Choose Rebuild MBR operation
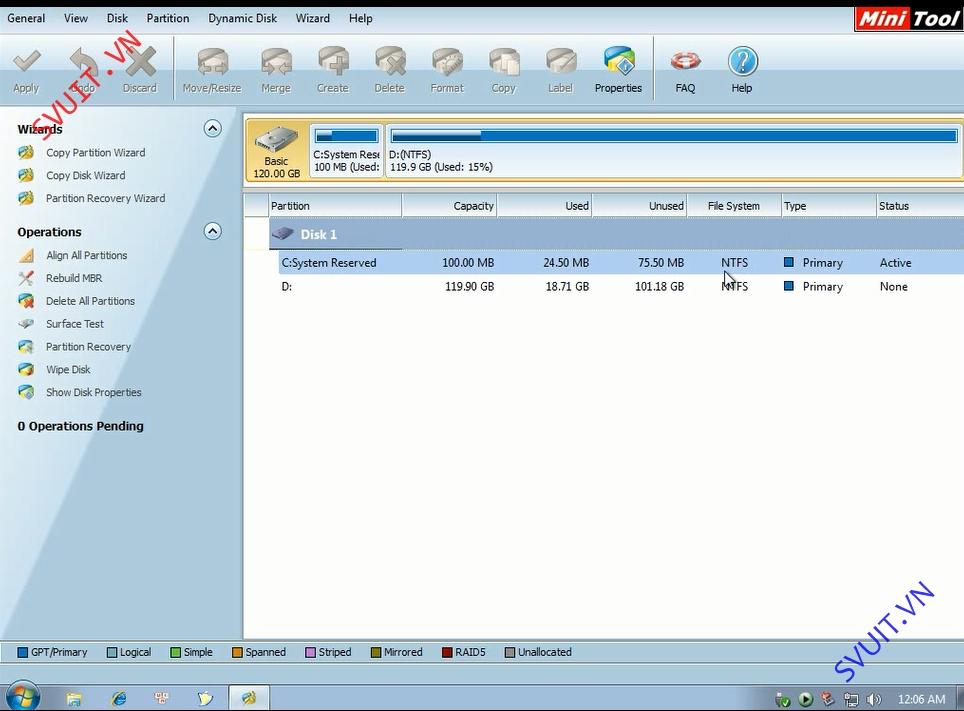The image size is (964, 711). (74, 278)
